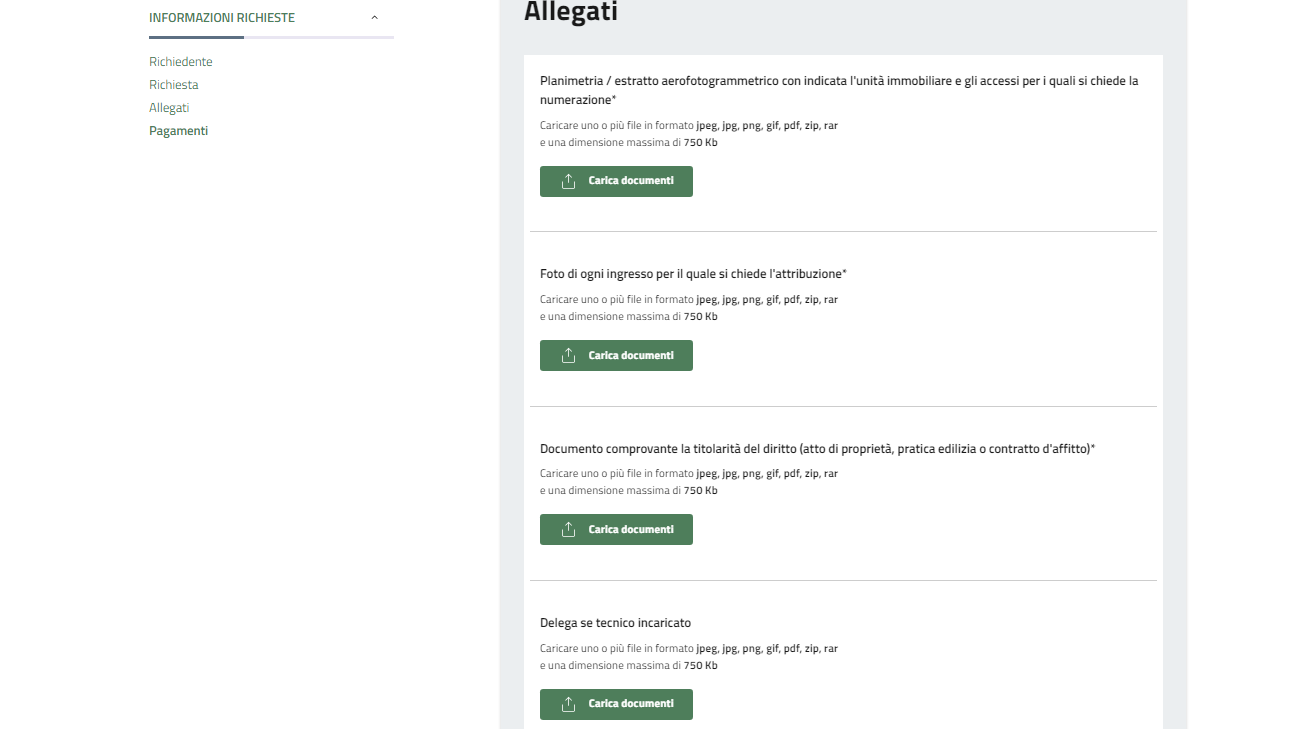This screenshot has height=729, width=1299.
Task: Select the Allegati sidebar item
Action: click(169, 108)
